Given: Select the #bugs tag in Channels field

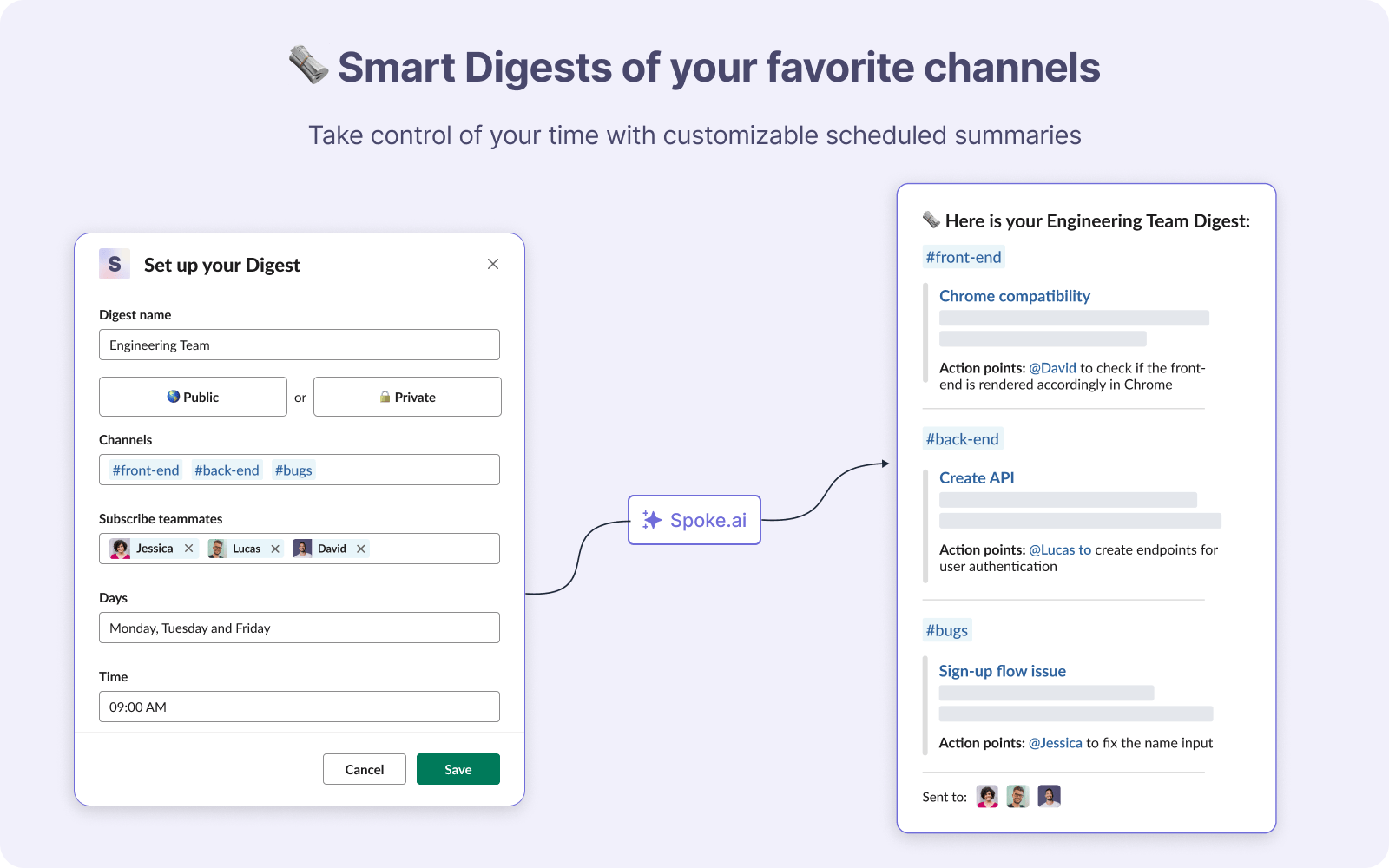Looking at the screenshot, I should pyautogui.click(x=293, y=470).
